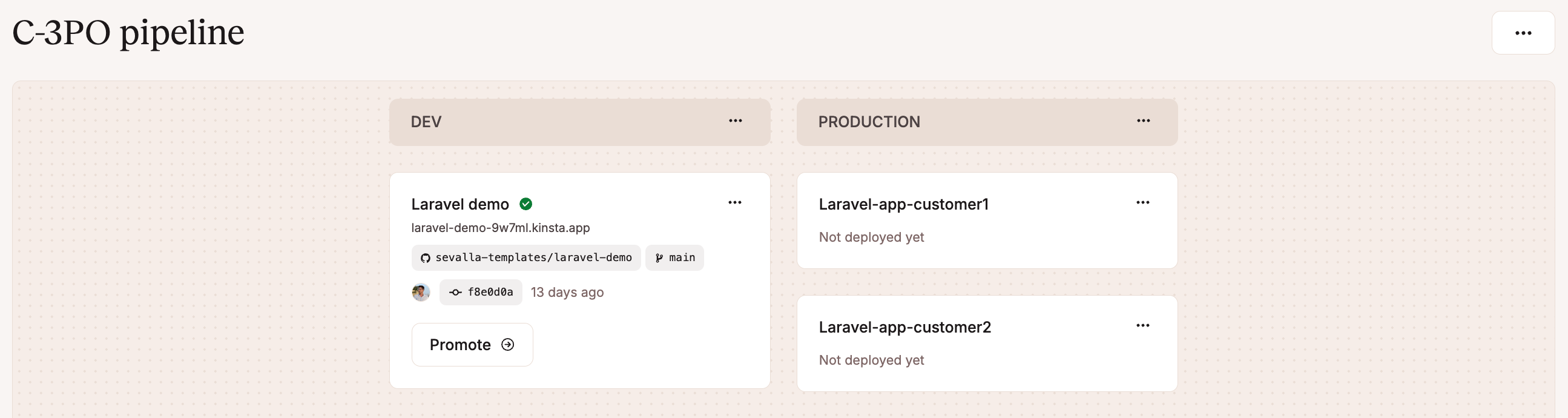The width and height of the screenshot is (1568, 418).
Task: Click the commit icon beside f8e0d0a
Action: pos(455,293)
